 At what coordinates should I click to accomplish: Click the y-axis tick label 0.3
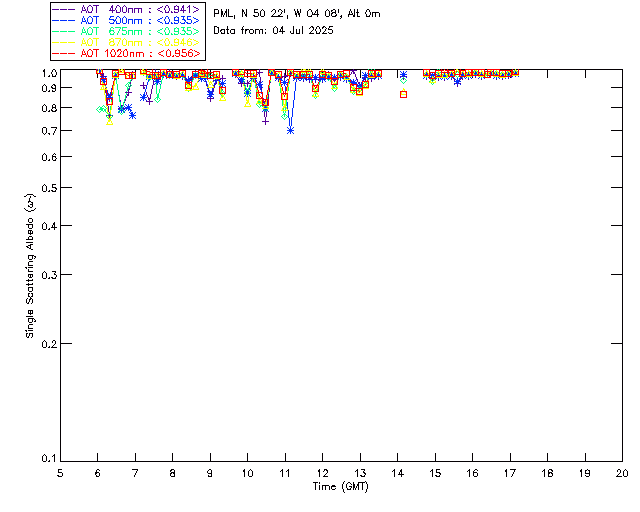pyautogui.click(x=46, y=275)
